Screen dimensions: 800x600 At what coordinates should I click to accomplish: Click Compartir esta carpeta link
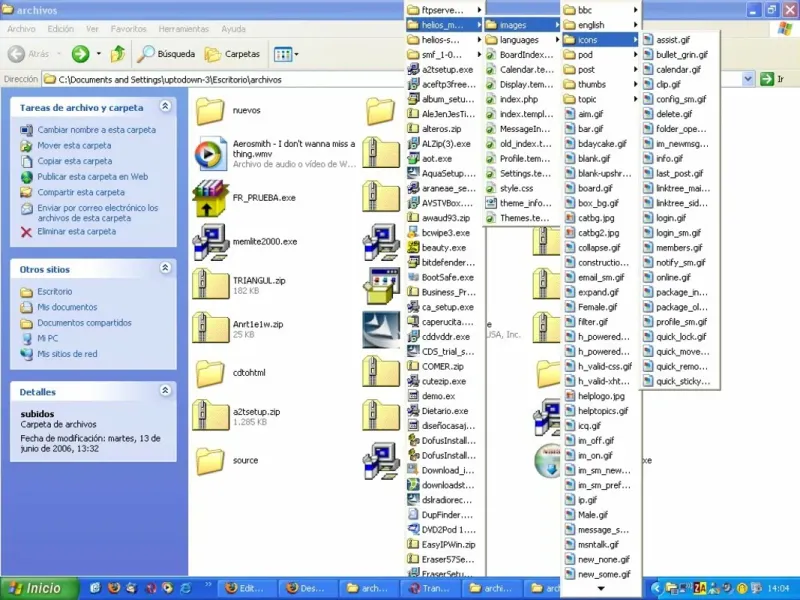point(81,192)
